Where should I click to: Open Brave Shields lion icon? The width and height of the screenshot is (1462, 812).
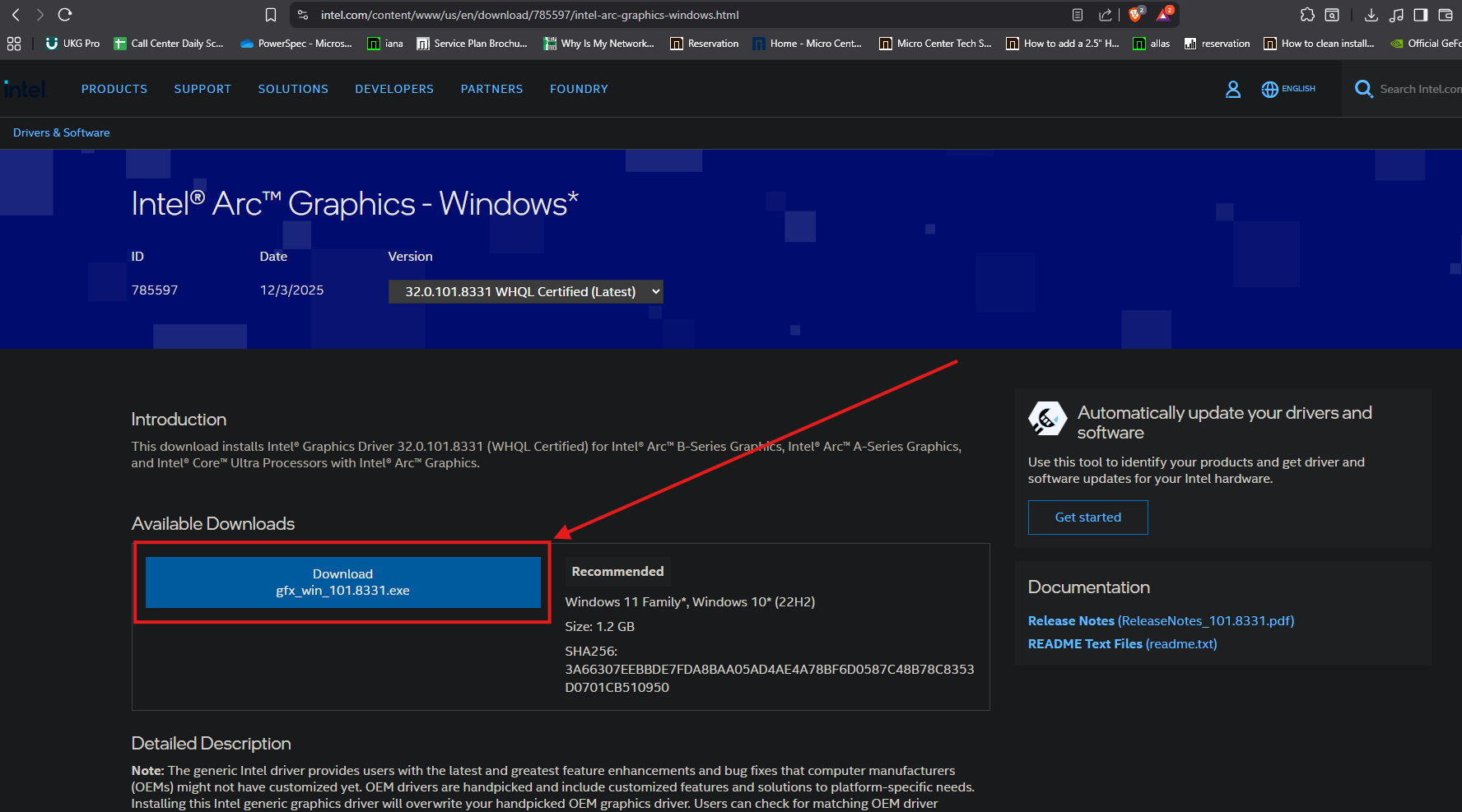coord(1136,14)
